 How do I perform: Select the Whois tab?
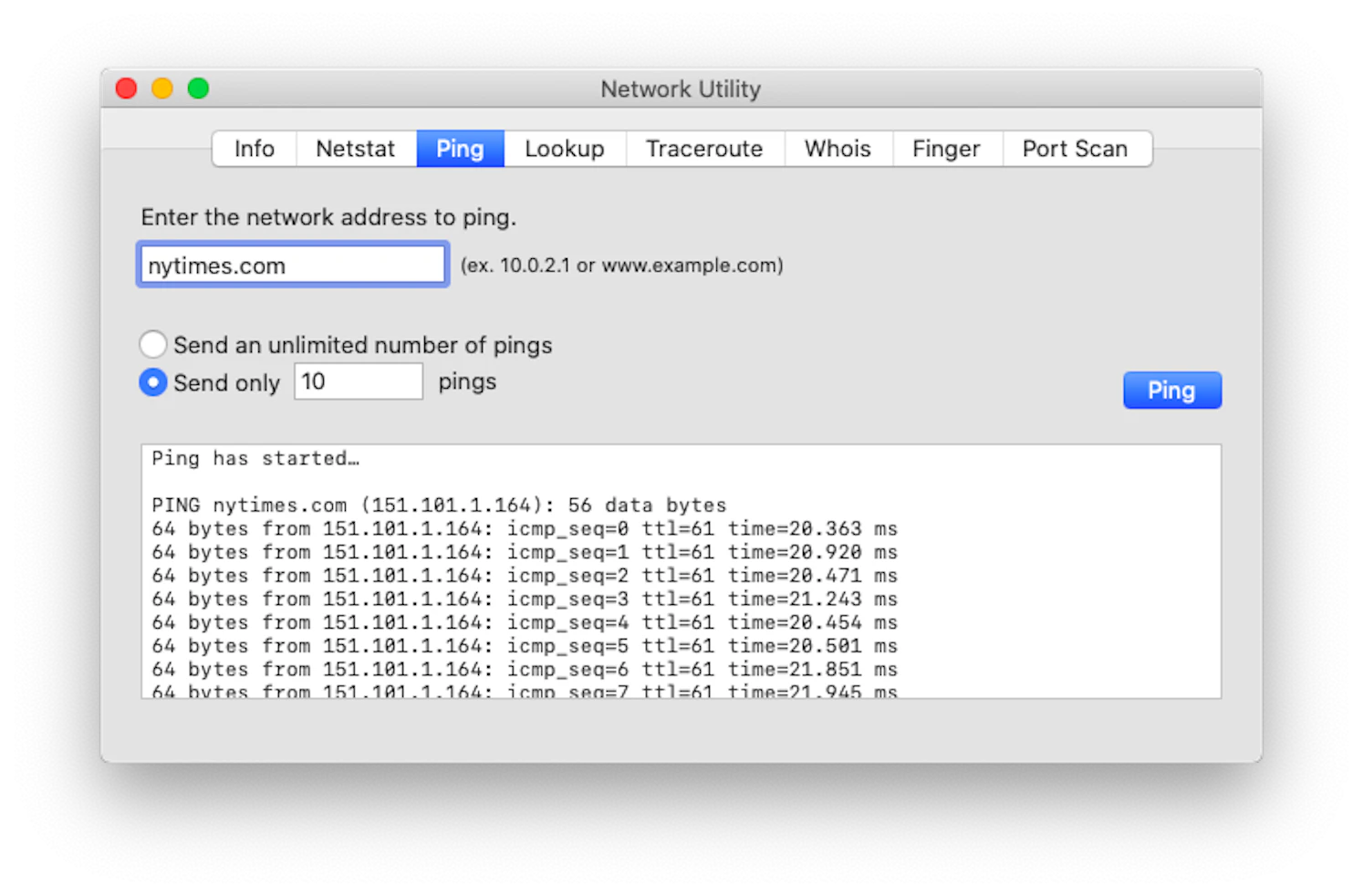[x=837, y=148]
